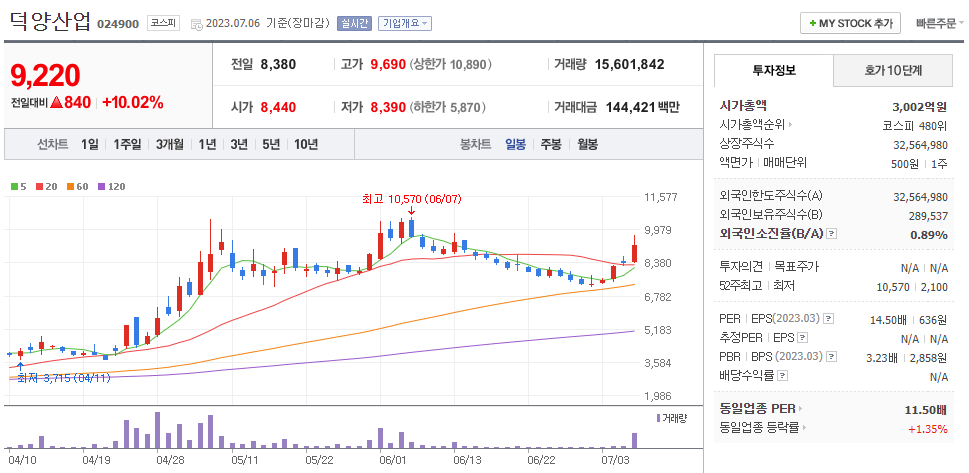969x473 pixels.
Task: Click the PER value 14.50배
Action: (888, 320)
